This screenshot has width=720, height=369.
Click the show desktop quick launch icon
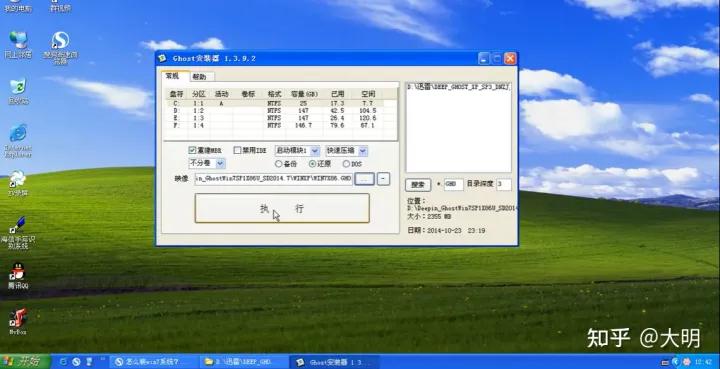[x=90, y=362]
